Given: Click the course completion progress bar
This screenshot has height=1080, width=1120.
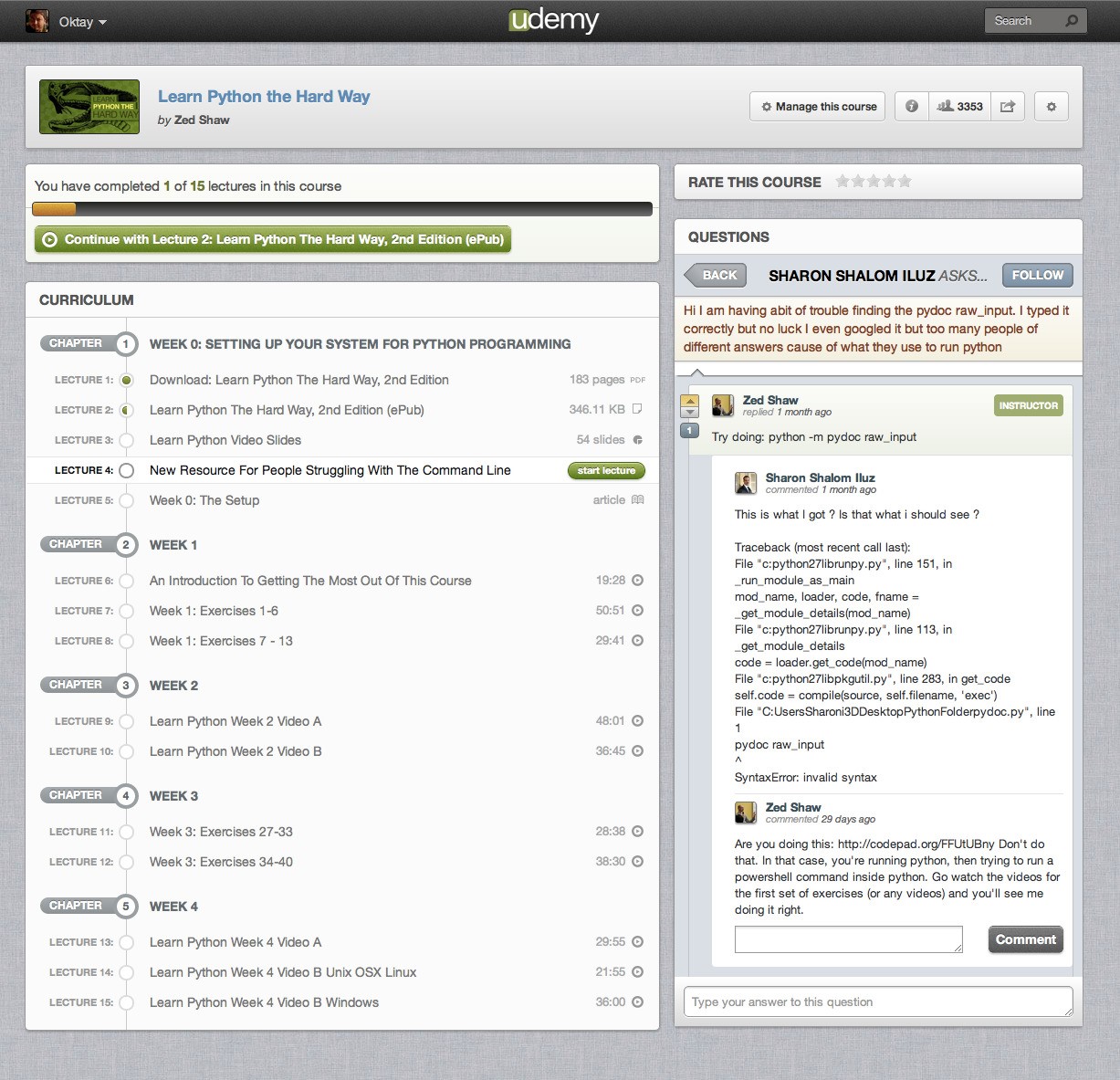Looking at the screenshot, I should pyautogui.click(x=342, y=209).
